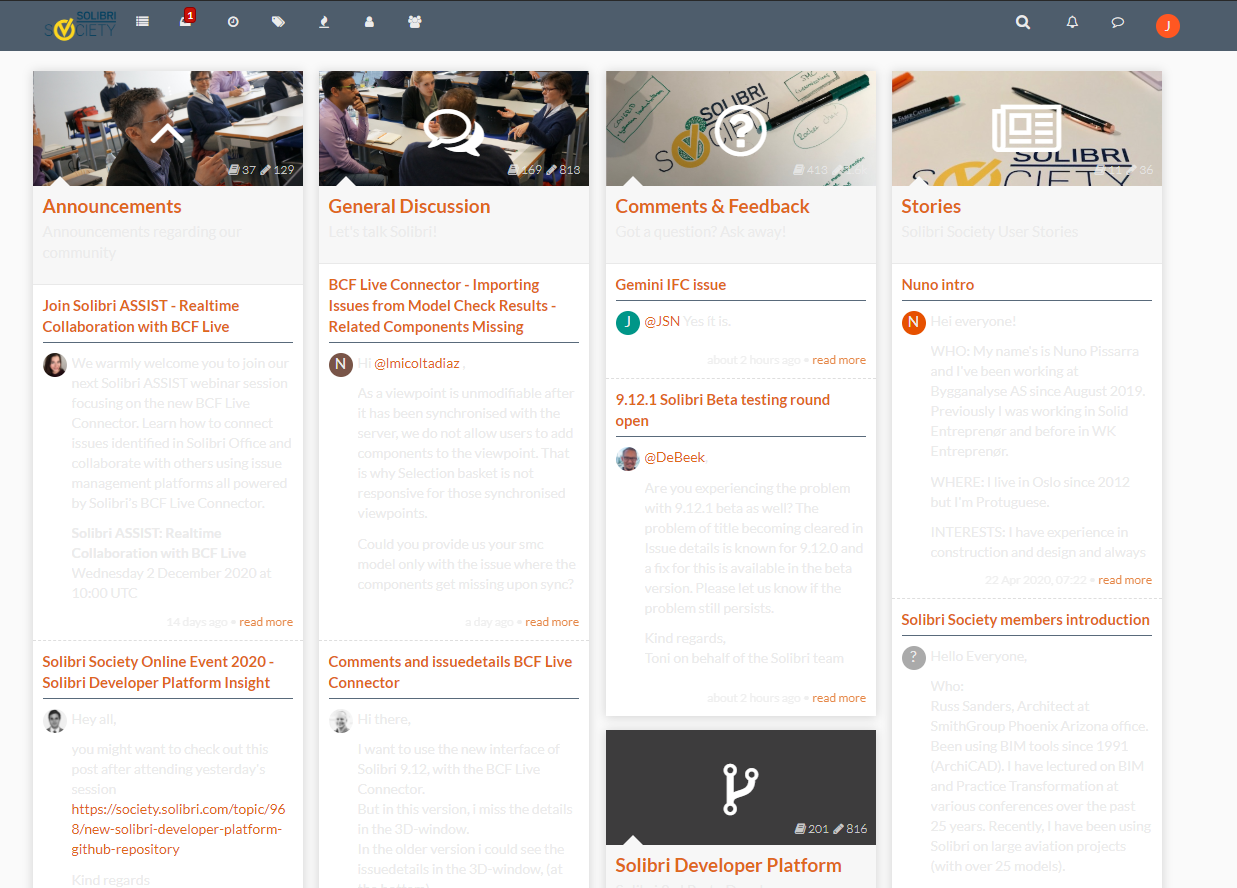Click the Announcements category banner image
The image size is (1237, 888).
pyautogui.click(x=168, y=128)
